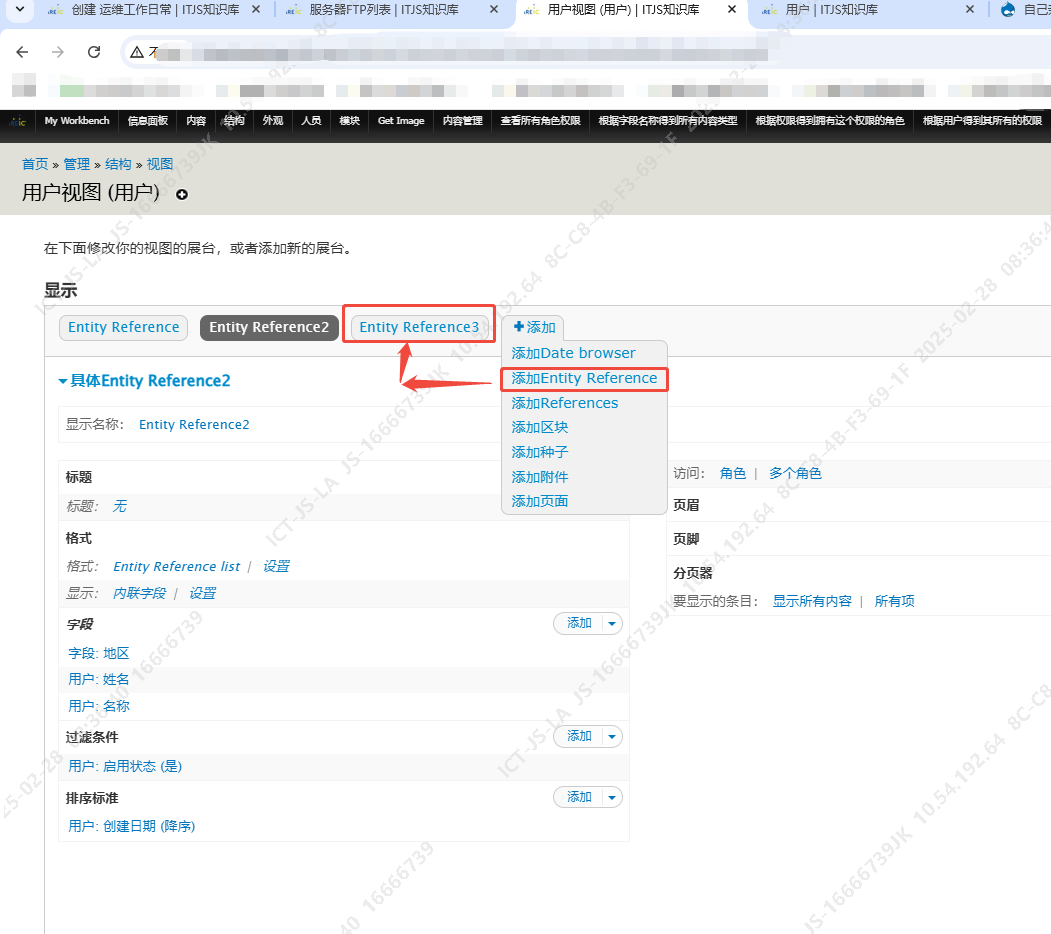Go to 视图 breadcrumb link

(x=160, y=164)
